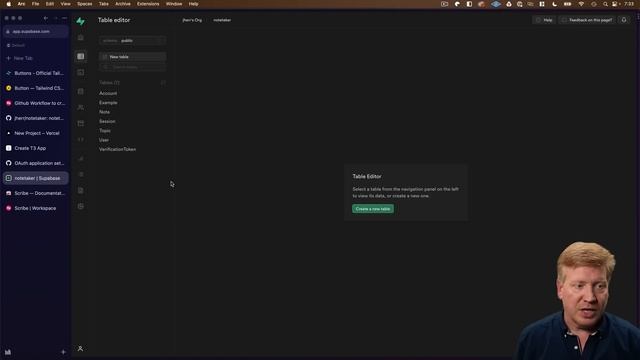Image resolution: width=640 pixels, height=360 pixels.
Task: Click the app.supabase.com URL bar
Action: point(36,31)
